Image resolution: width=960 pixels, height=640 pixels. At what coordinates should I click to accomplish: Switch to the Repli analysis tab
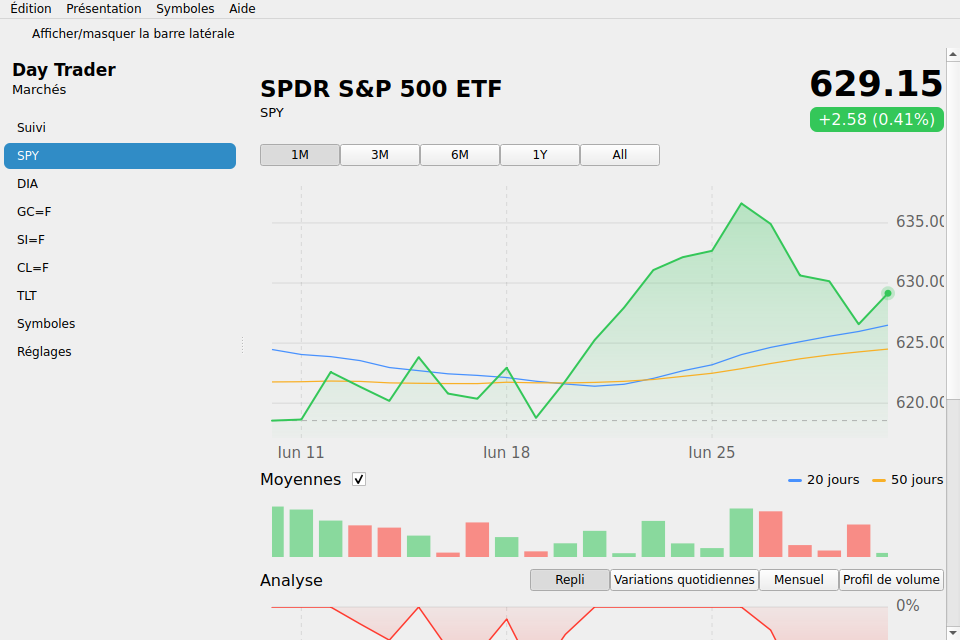pyautogui.click(x=570, y=580)
